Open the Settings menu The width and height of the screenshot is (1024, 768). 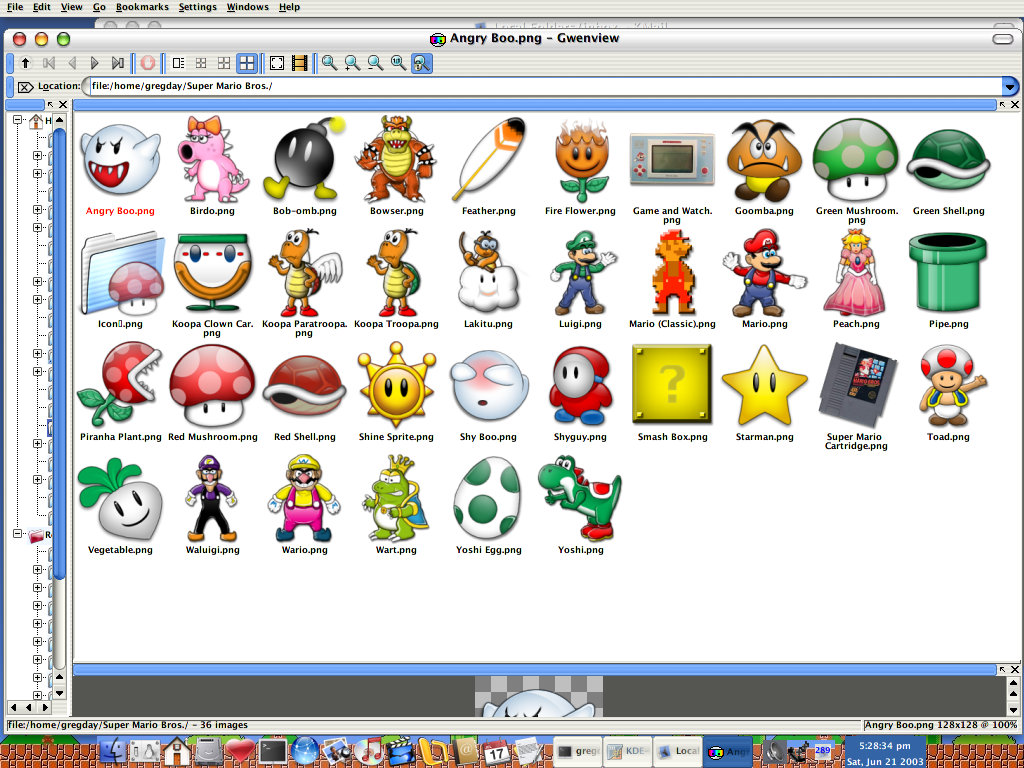point(197,7)
